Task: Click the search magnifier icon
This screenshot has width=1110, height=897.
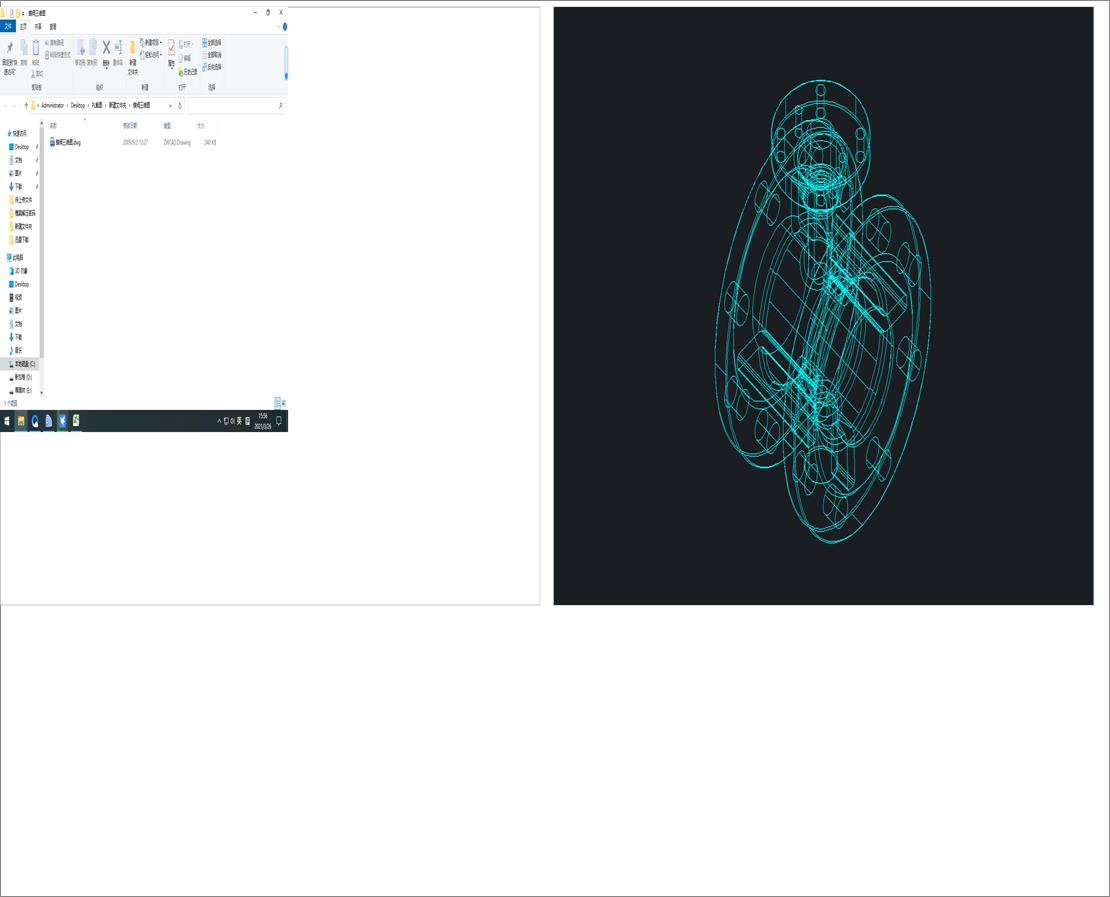Action: pos(281,105)
